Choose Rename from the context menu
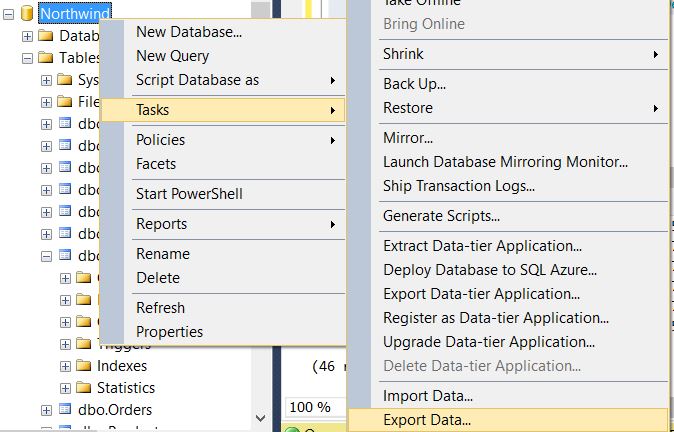The height and width of the screenshot is (432, 674). click(224, 254)
